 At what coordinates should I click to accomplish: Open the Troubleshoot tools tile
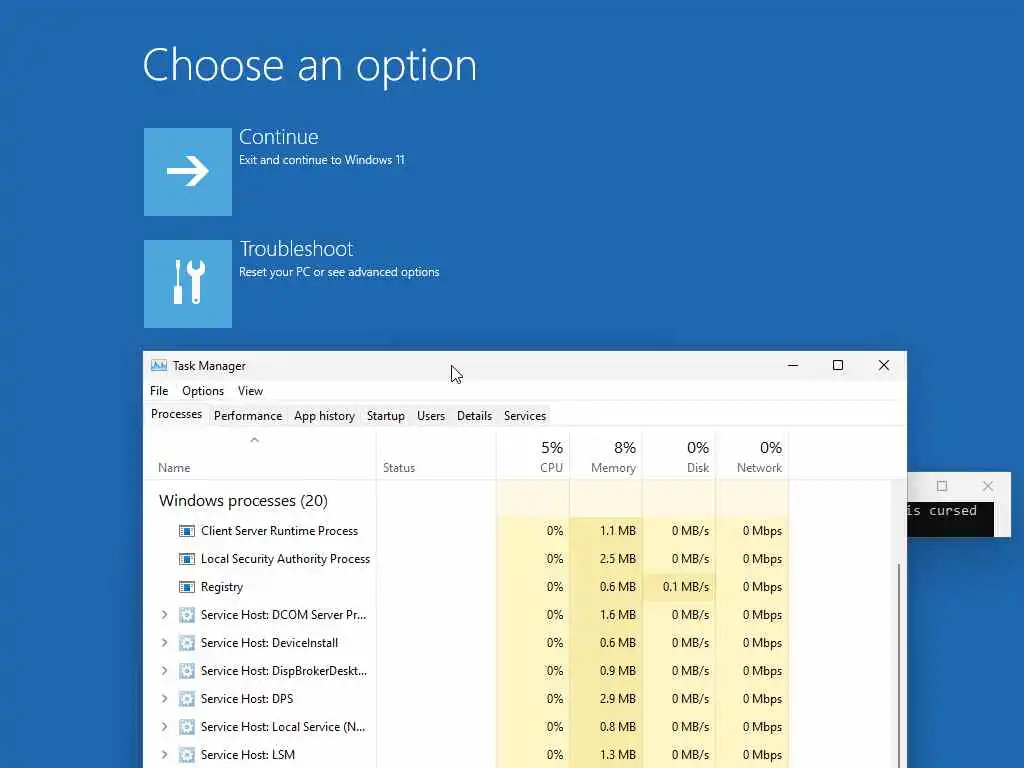[187, 283]
